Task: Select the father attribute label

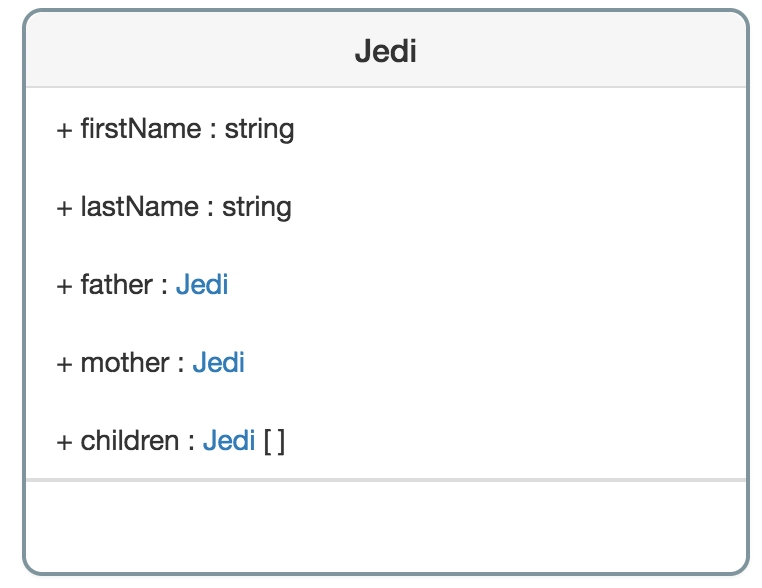Action: point(117,284)
